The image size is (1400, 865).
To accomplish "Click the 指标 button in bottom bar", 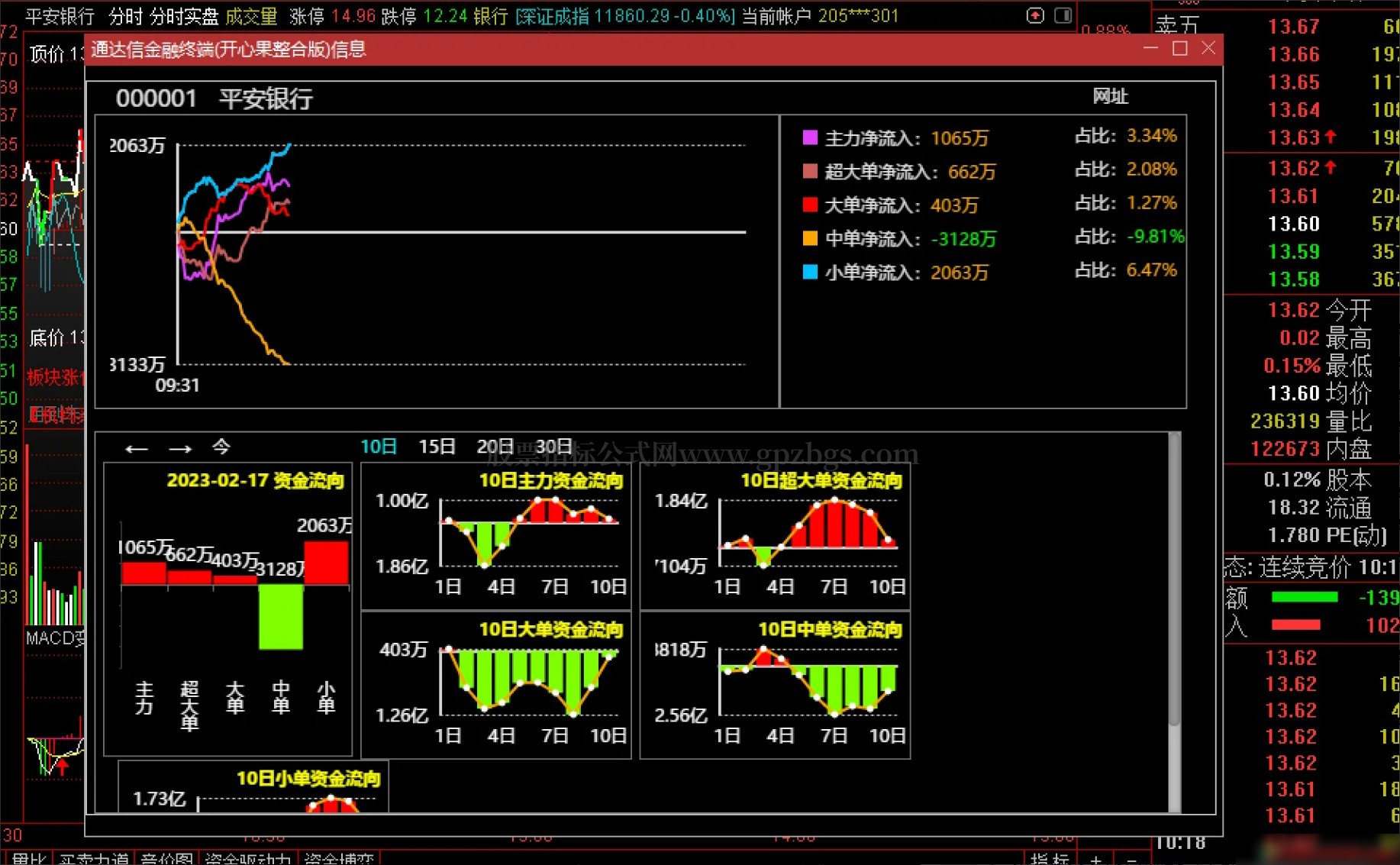I will (1050, 859).
